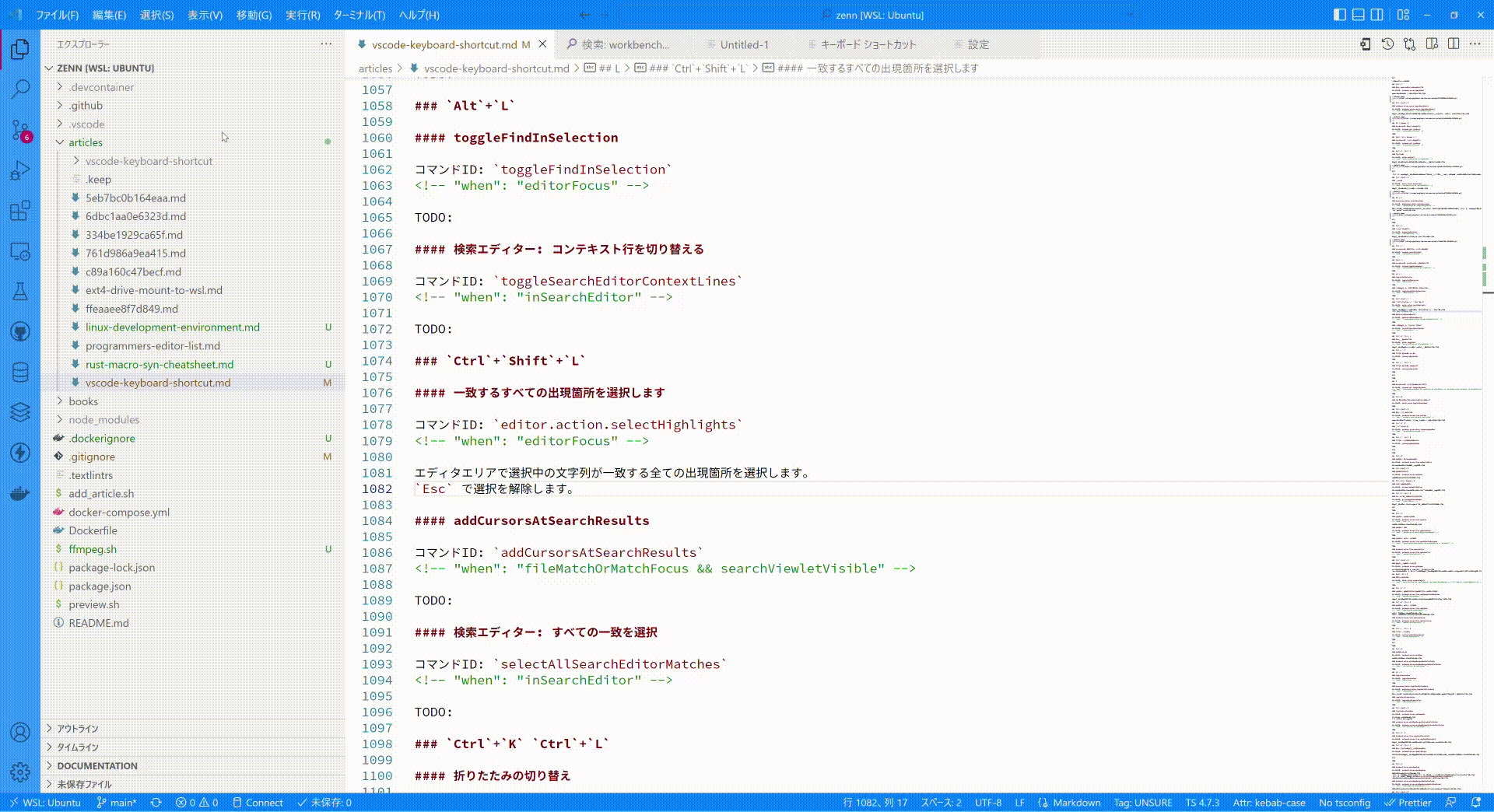Toggle the secondary side bar
Screen dimensions: 1494x812
tap(1377, 15)
